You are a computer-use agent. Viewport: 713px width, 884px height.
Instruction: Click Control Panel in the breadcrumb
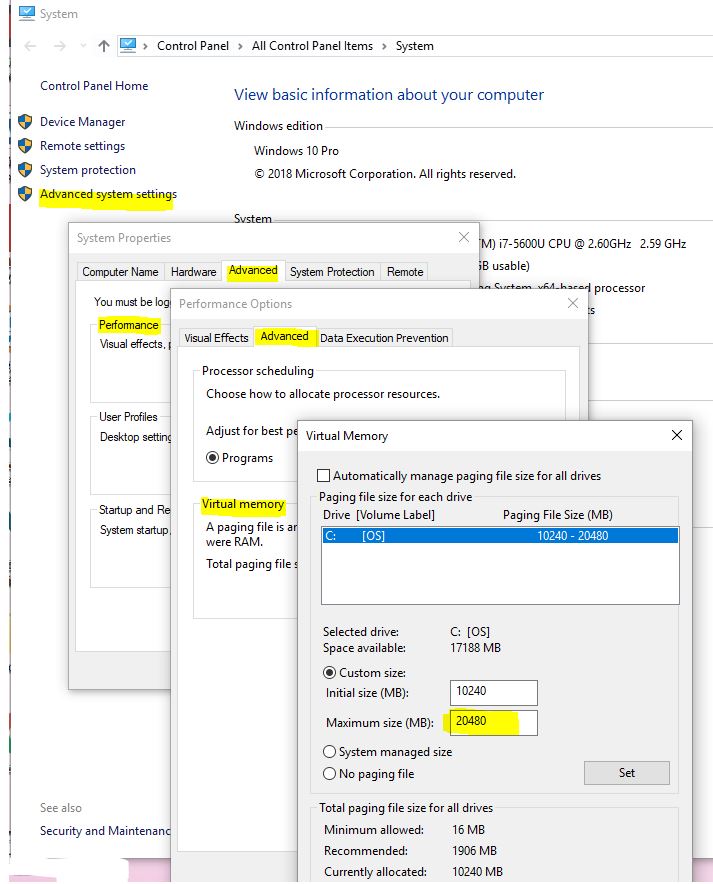click(x=193, y=46)
